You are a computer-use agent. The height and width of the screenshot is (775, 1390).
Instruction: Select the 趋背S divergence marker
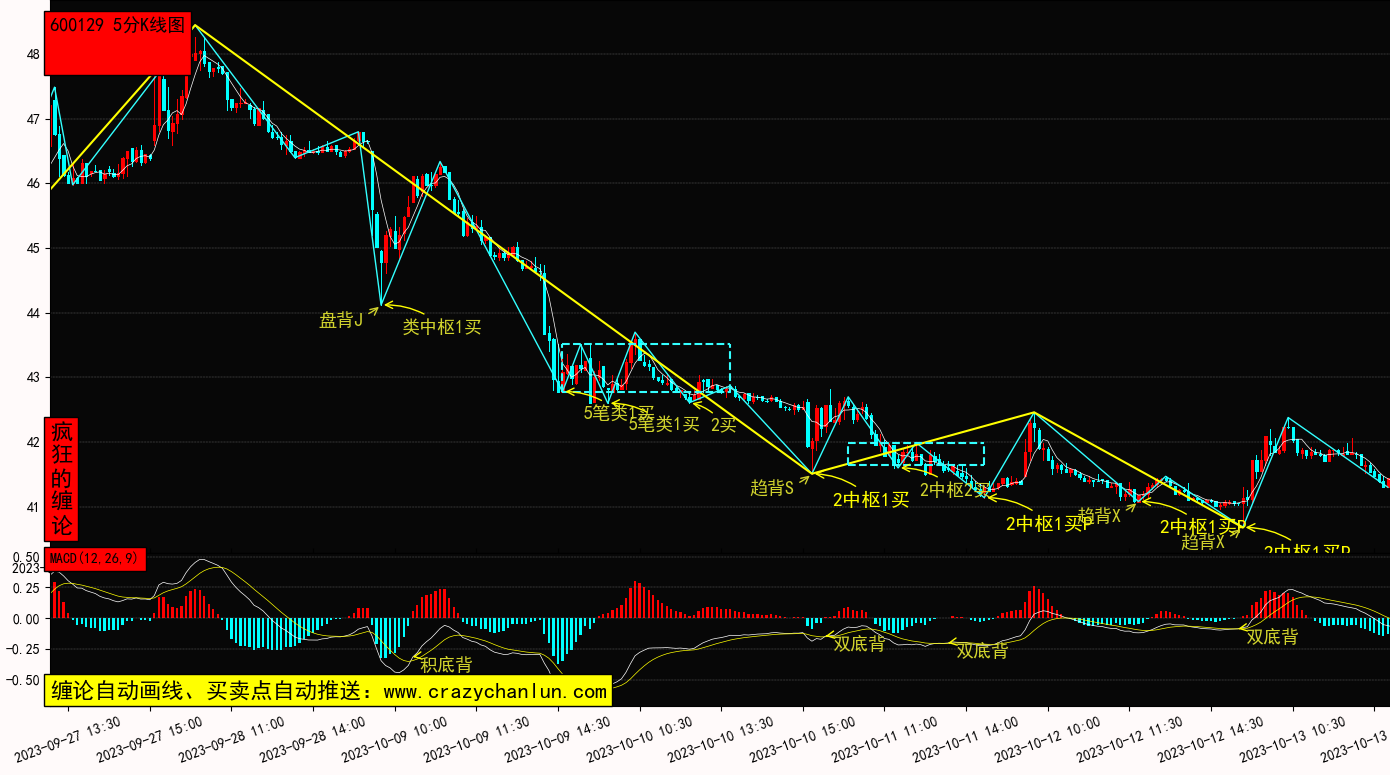click(771, 488)
